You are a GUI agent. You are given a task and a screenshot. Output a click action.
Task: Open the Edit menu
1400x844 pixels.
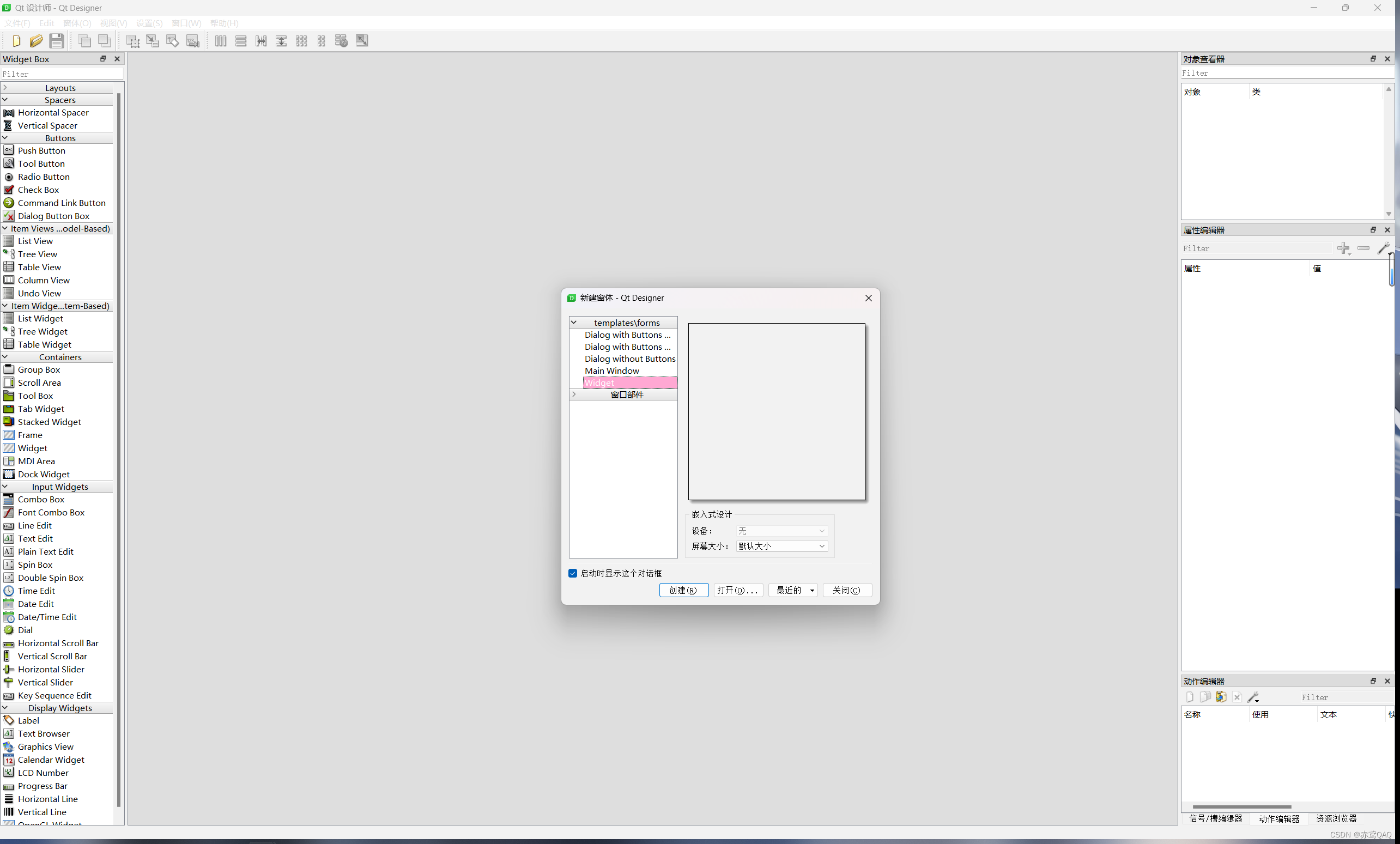tap(46, 23)
